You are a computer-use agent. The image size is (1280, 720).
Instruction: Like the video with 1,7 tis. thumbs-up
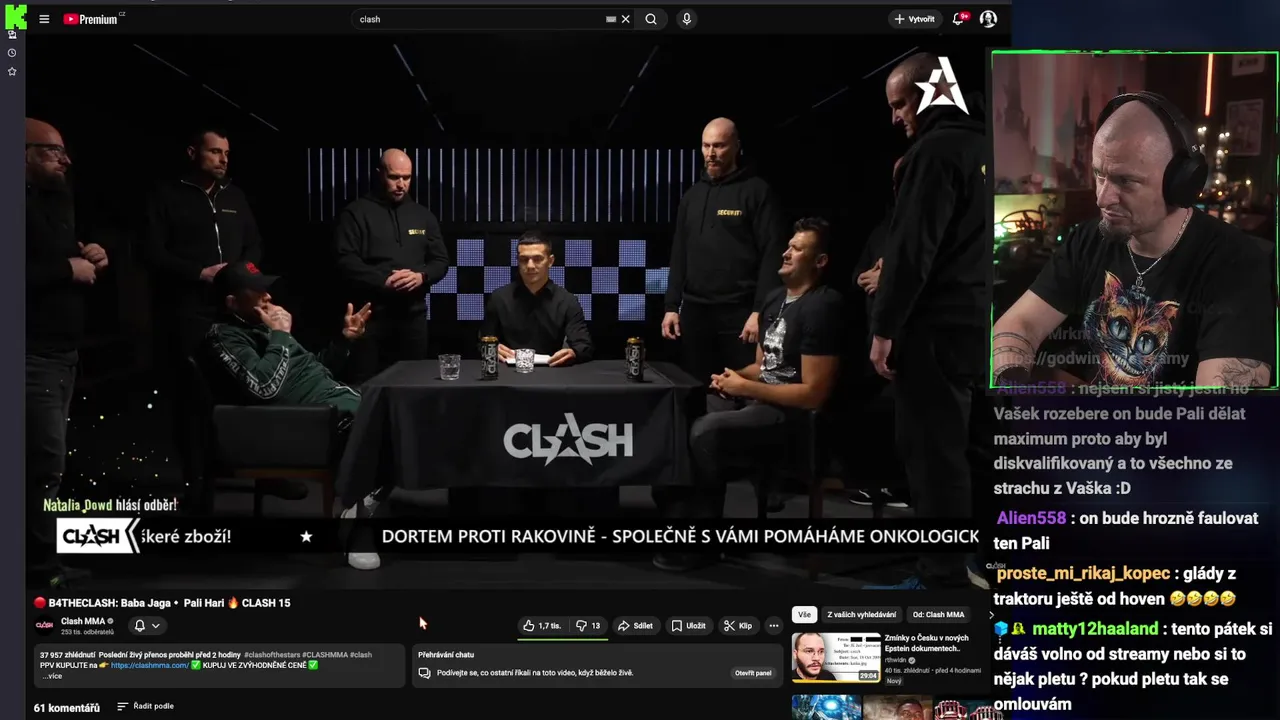[542, 626]
